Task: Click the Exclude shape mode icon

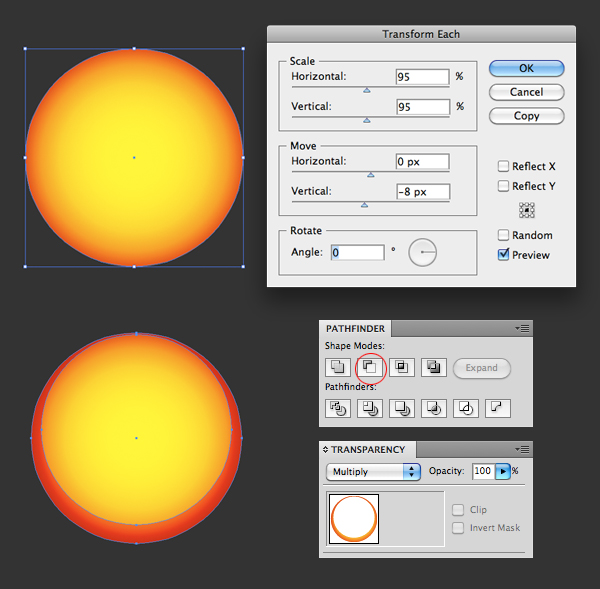Action: [434, 368]
